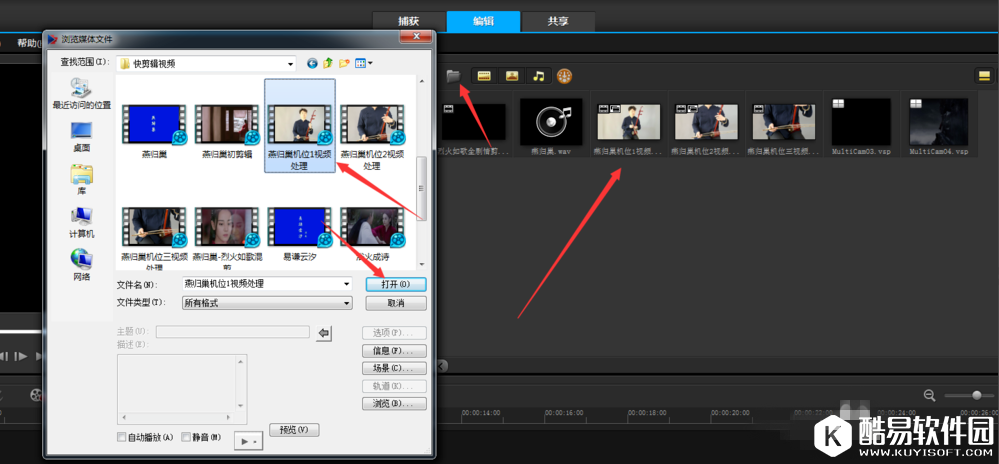The width and height of the screenshot is (999, 464).
Task: Click the 取消 cancel button
Action: 395,303
